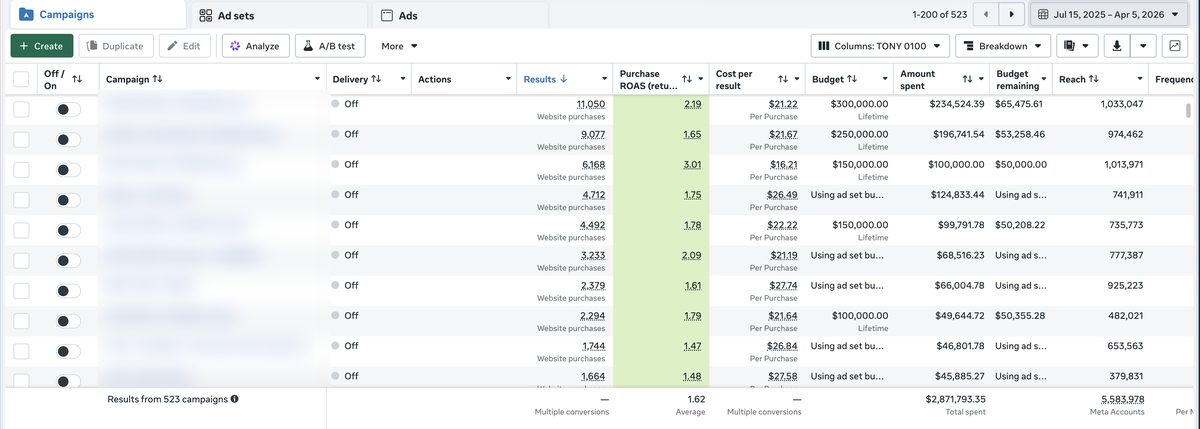The image size is (1200, 429).
Task: Click the Edit button
Action: tap(185, 46)
